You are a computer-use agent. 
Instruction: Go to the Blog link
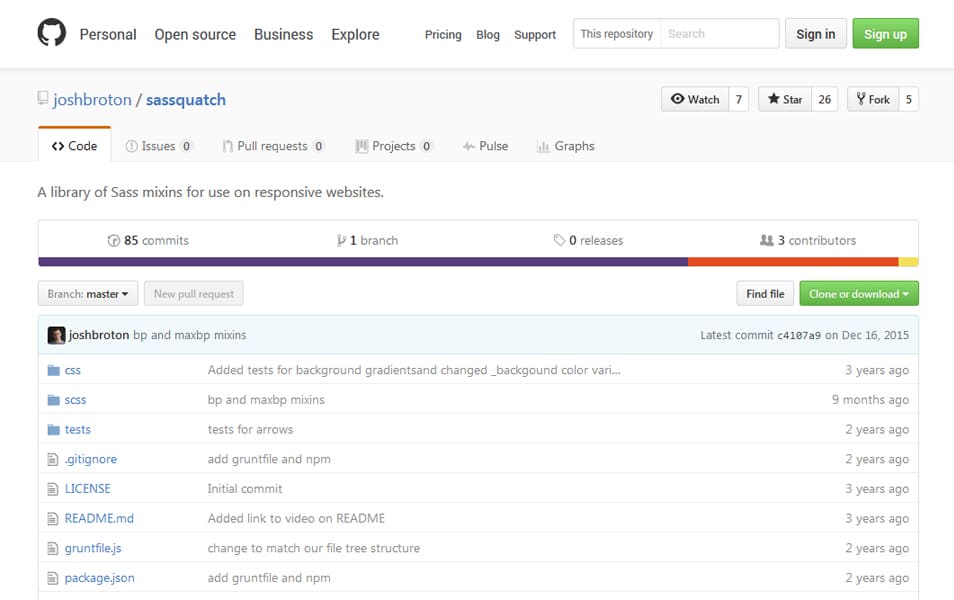[488, 35]
